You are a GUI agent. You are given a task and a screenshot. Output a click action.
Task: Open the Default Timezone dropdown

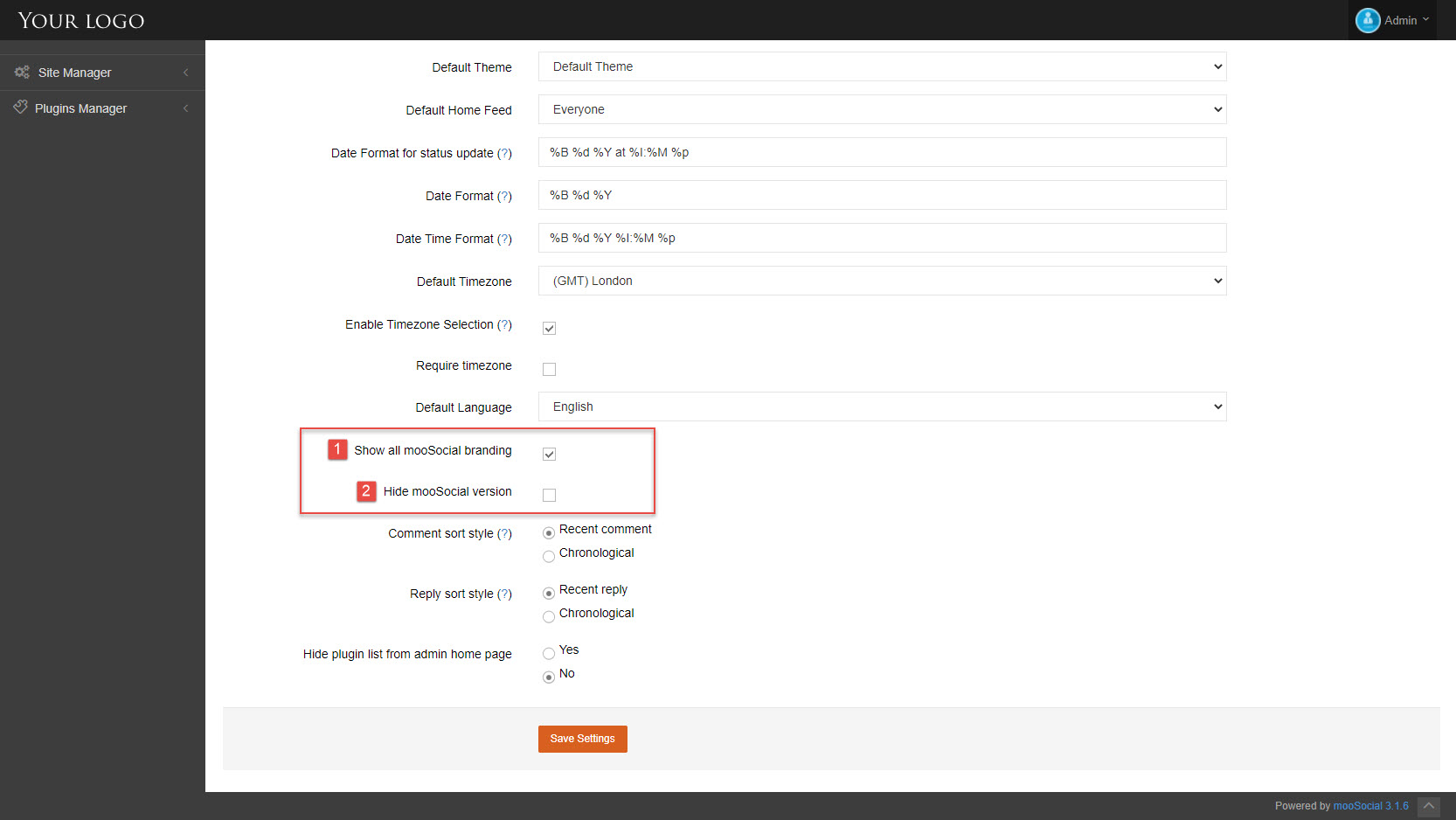point(883,281)
